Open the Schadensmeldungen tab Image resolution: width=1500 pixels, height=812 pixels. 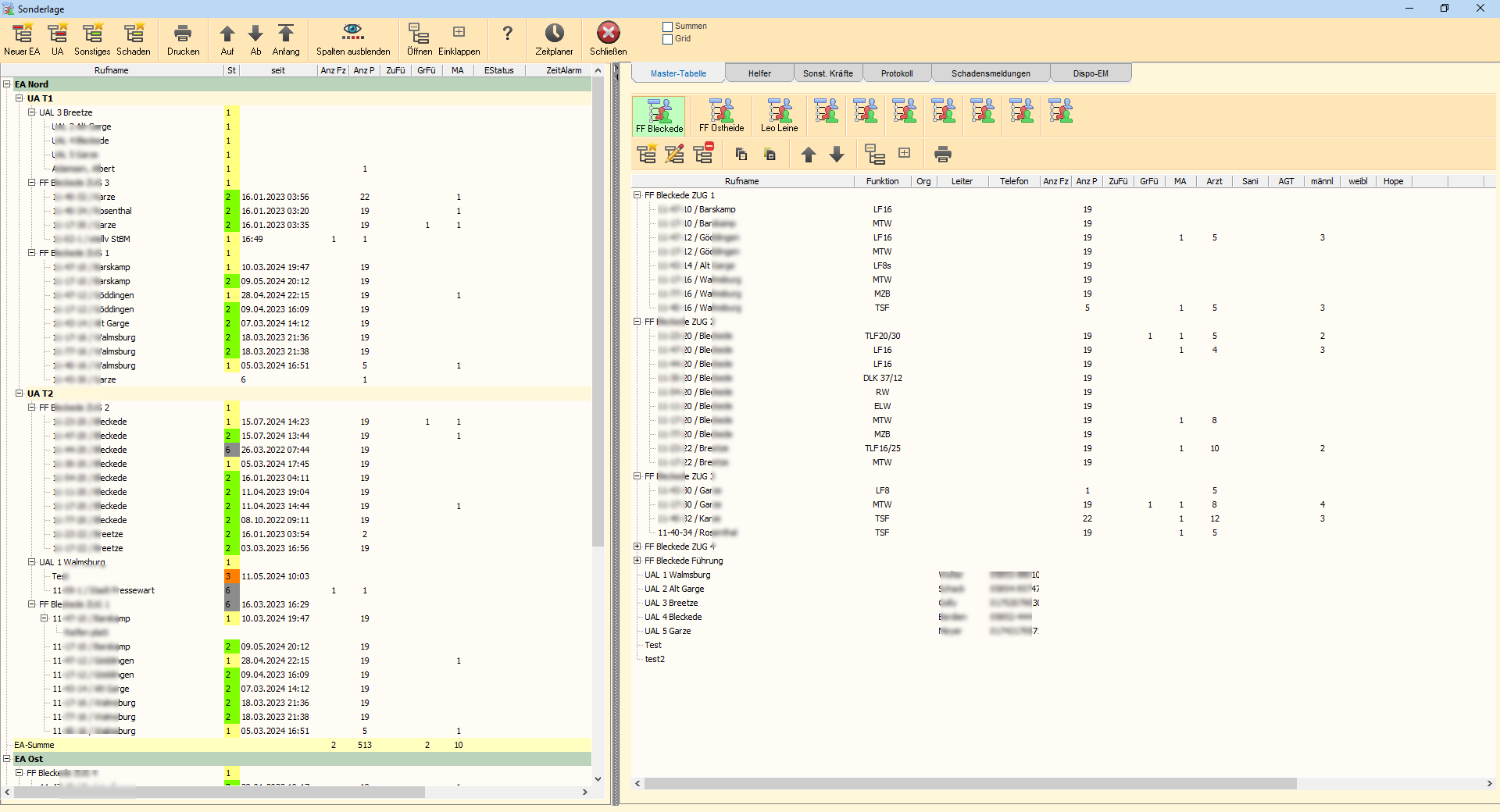990,73
